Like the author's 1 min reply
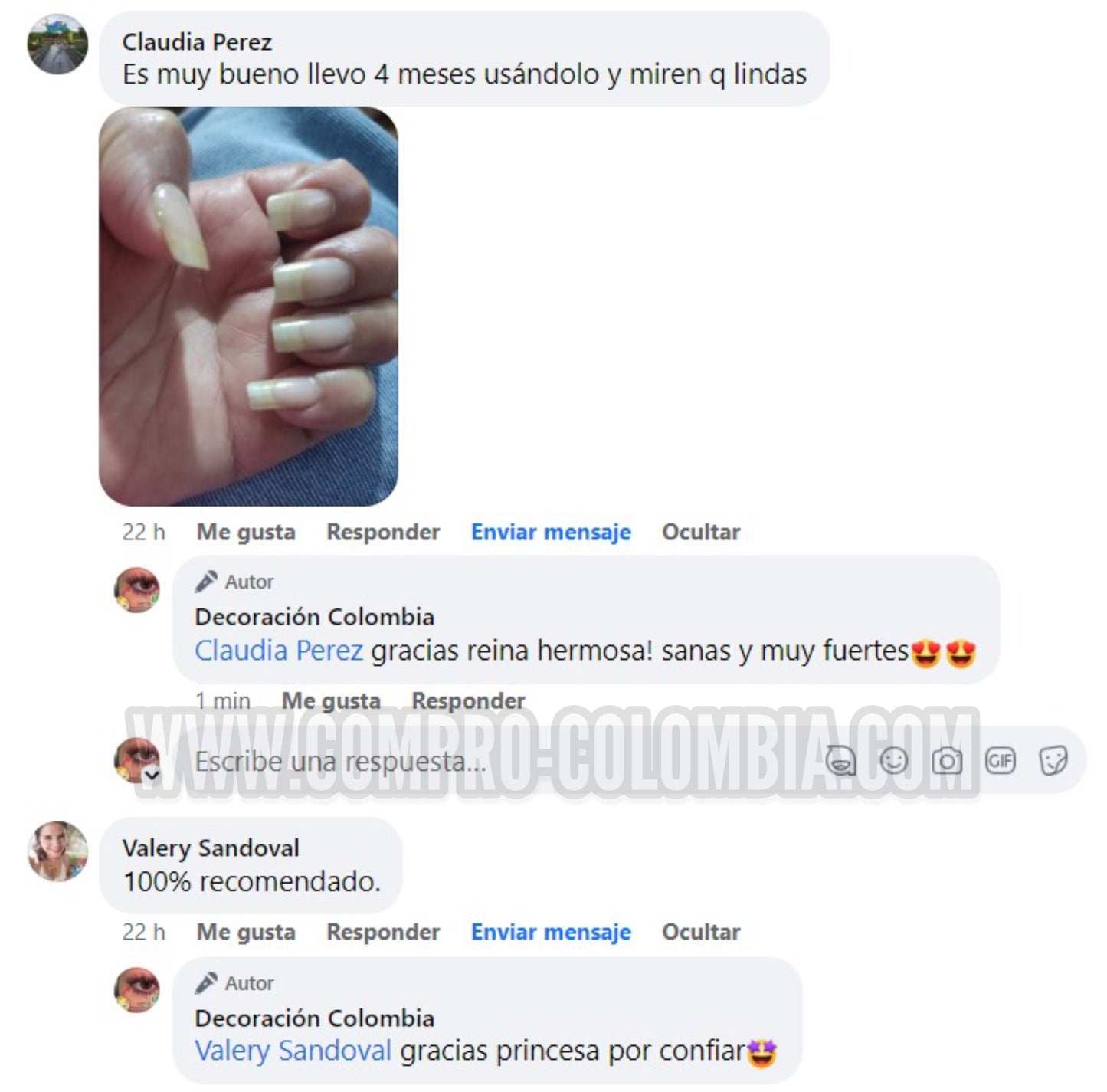 [331, 700]
